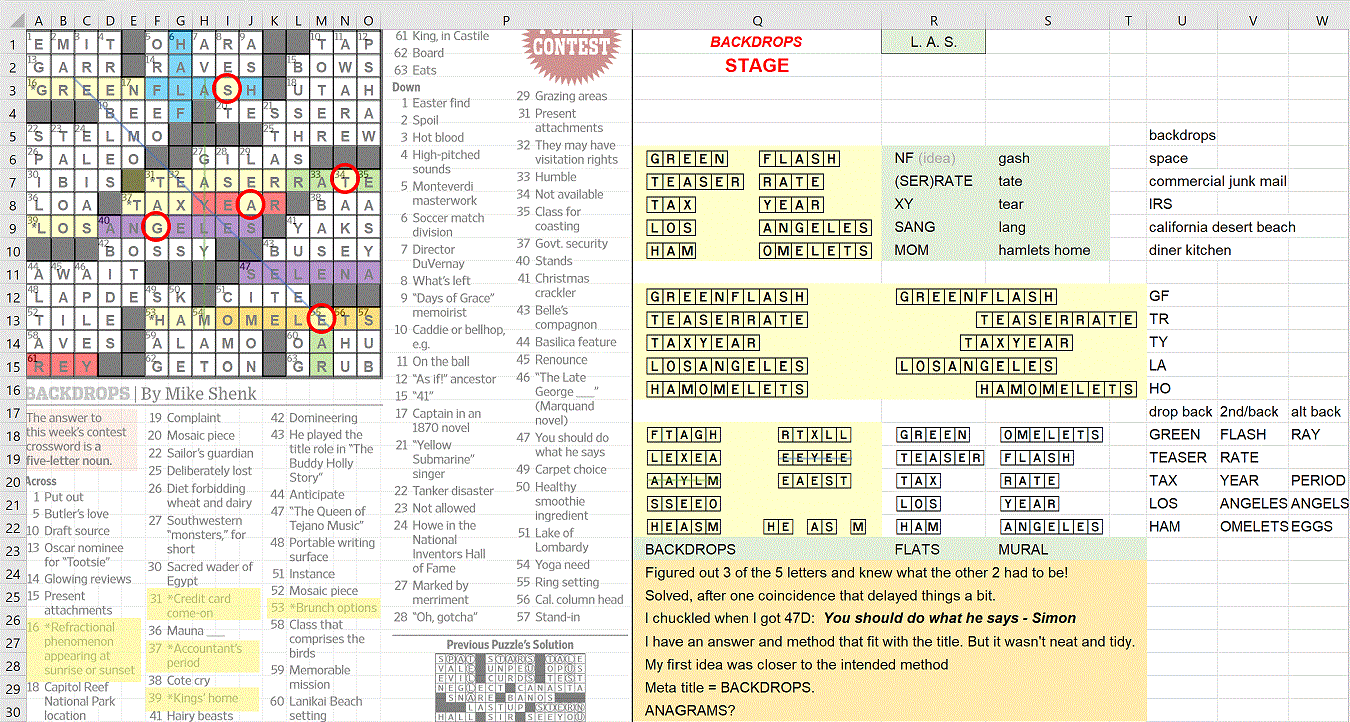Click the boxed letters 'RTXLL'
Screen dimensions: 1350x722
tap(814, 434)
